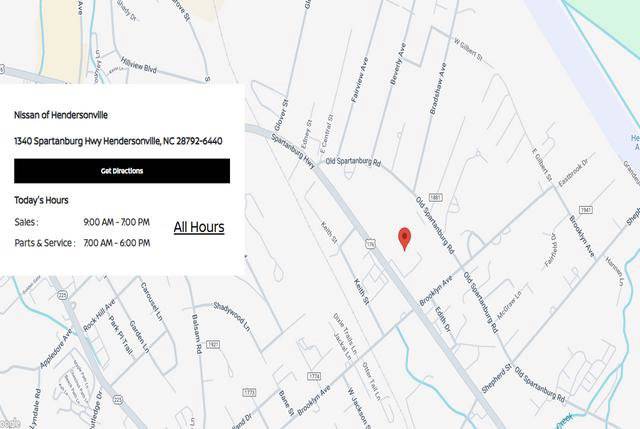This screenshot has height=429, width=640.
Task: Click the route 1947 road shield
Action: coord(587,209)
